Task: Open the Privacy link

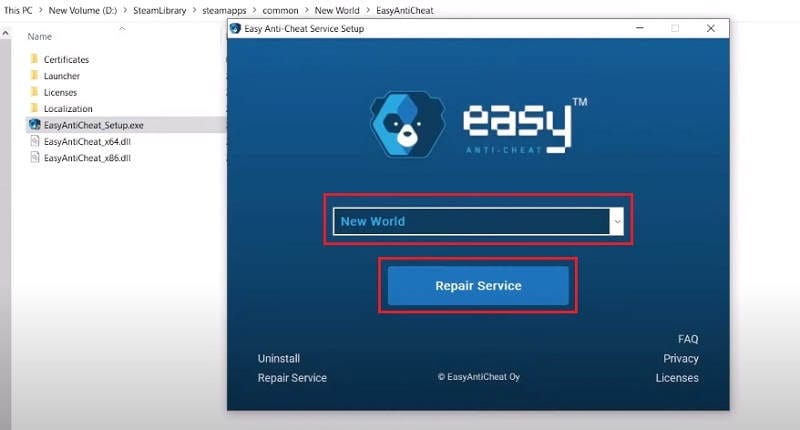Action: [681, 359]
